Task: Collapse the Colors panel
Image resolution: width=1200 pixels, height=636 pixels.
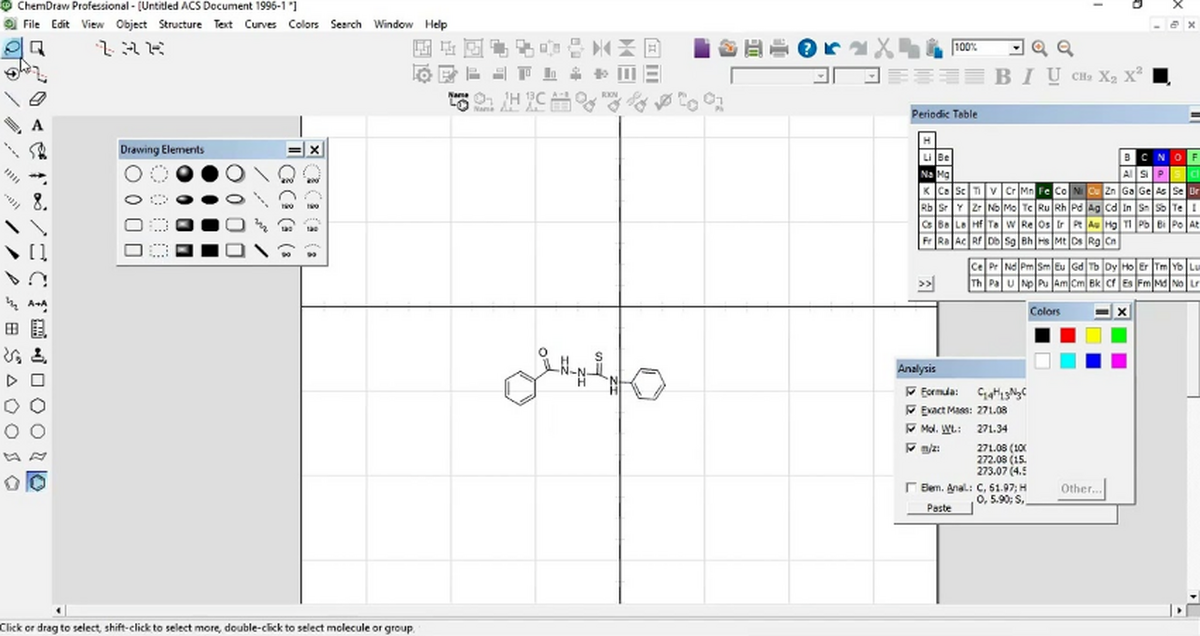Action: 1103,312
